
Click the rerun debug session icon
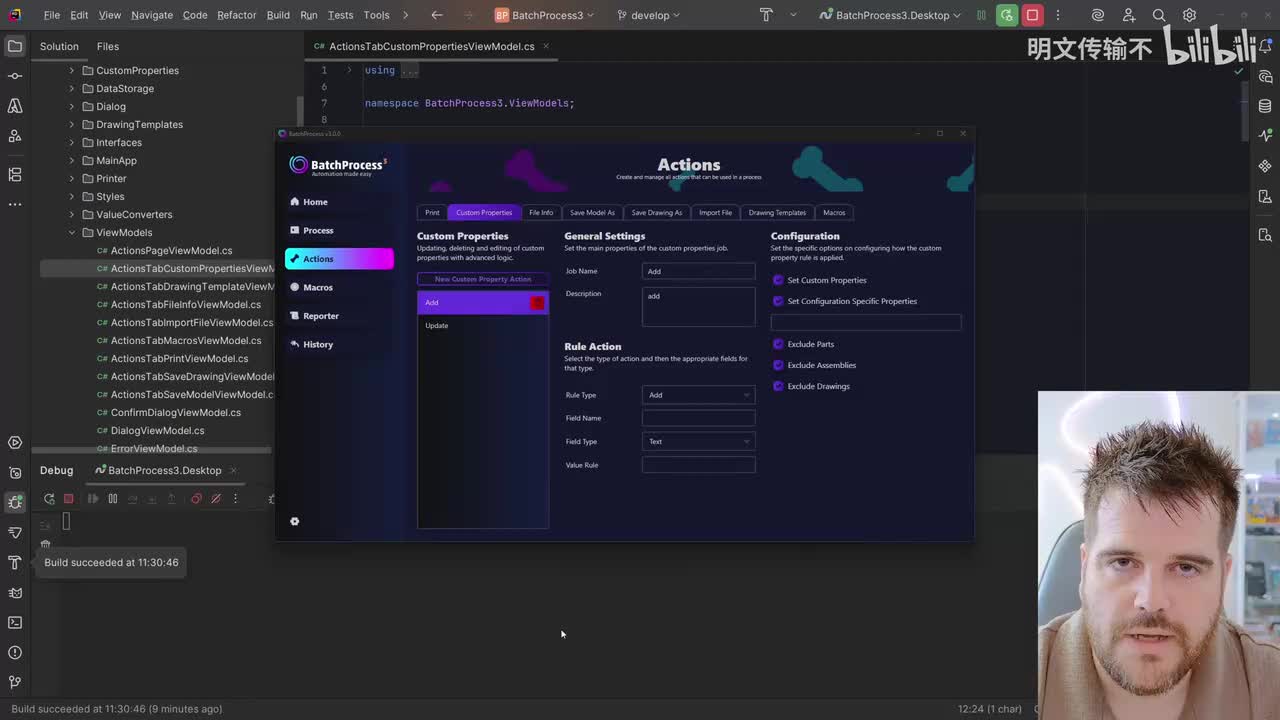(49, 499)
